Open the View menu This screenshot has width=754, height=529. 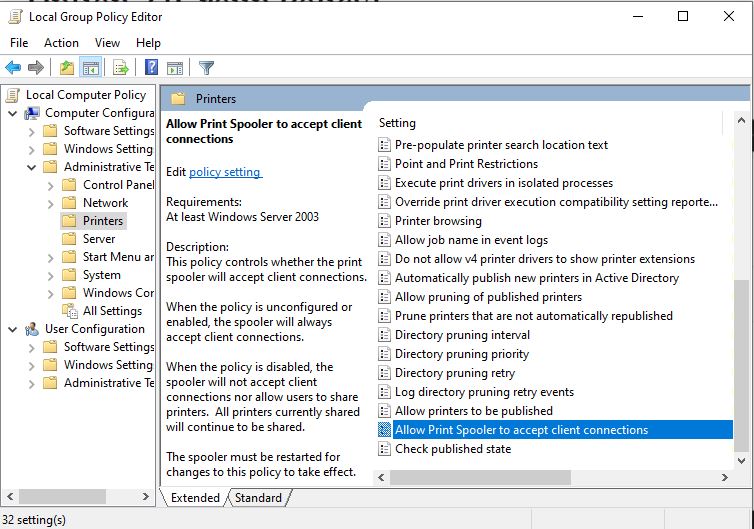click(x=107, y=43)
